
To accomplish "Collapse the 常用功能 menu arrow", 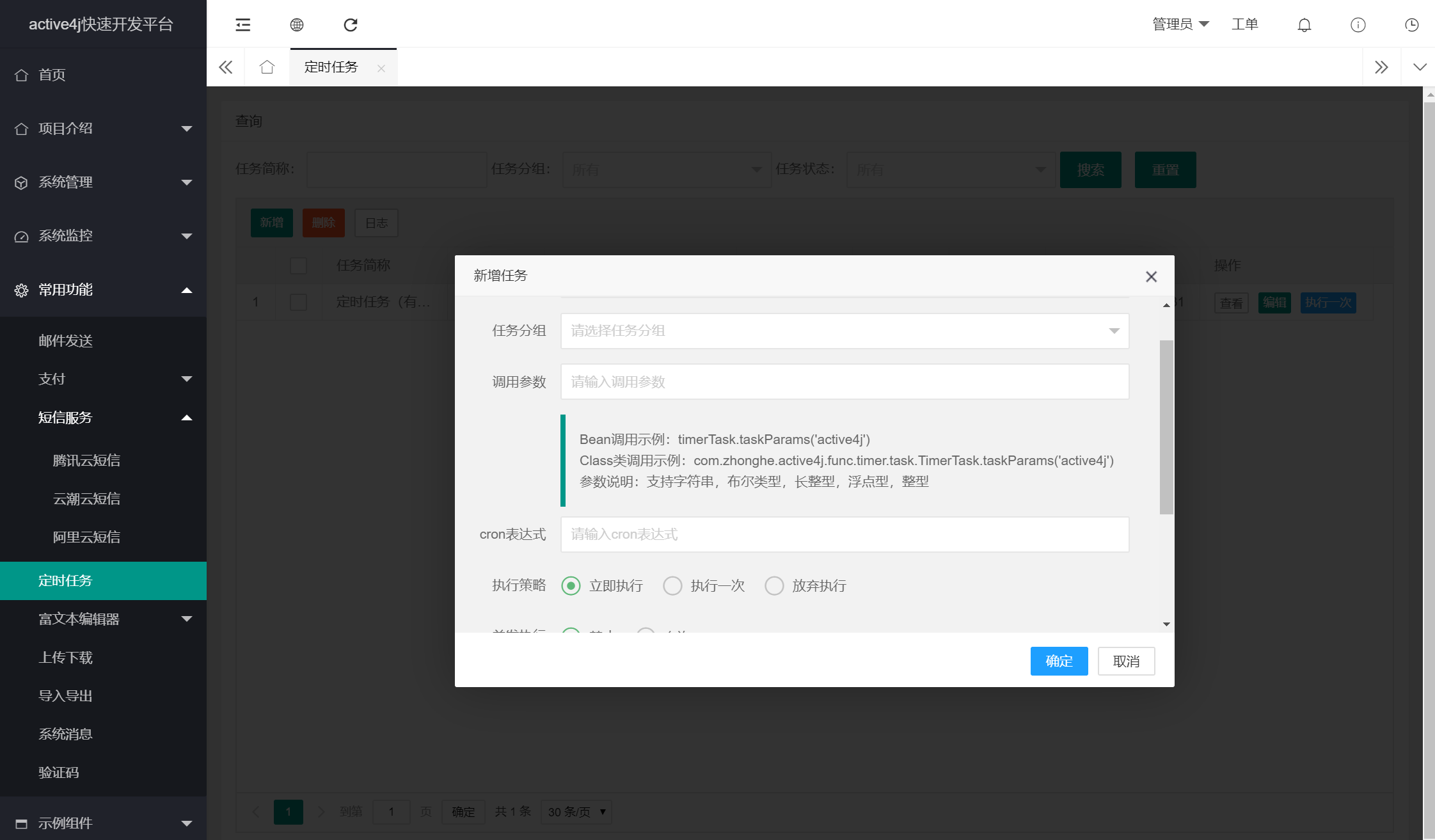I will (187, 290).
